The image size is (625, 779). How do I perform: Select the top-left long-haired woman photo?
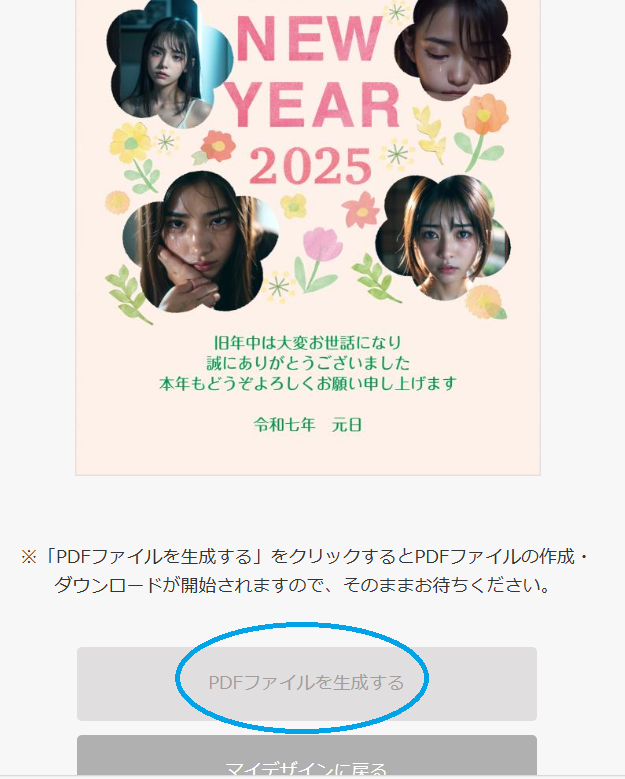click(169, 65)
